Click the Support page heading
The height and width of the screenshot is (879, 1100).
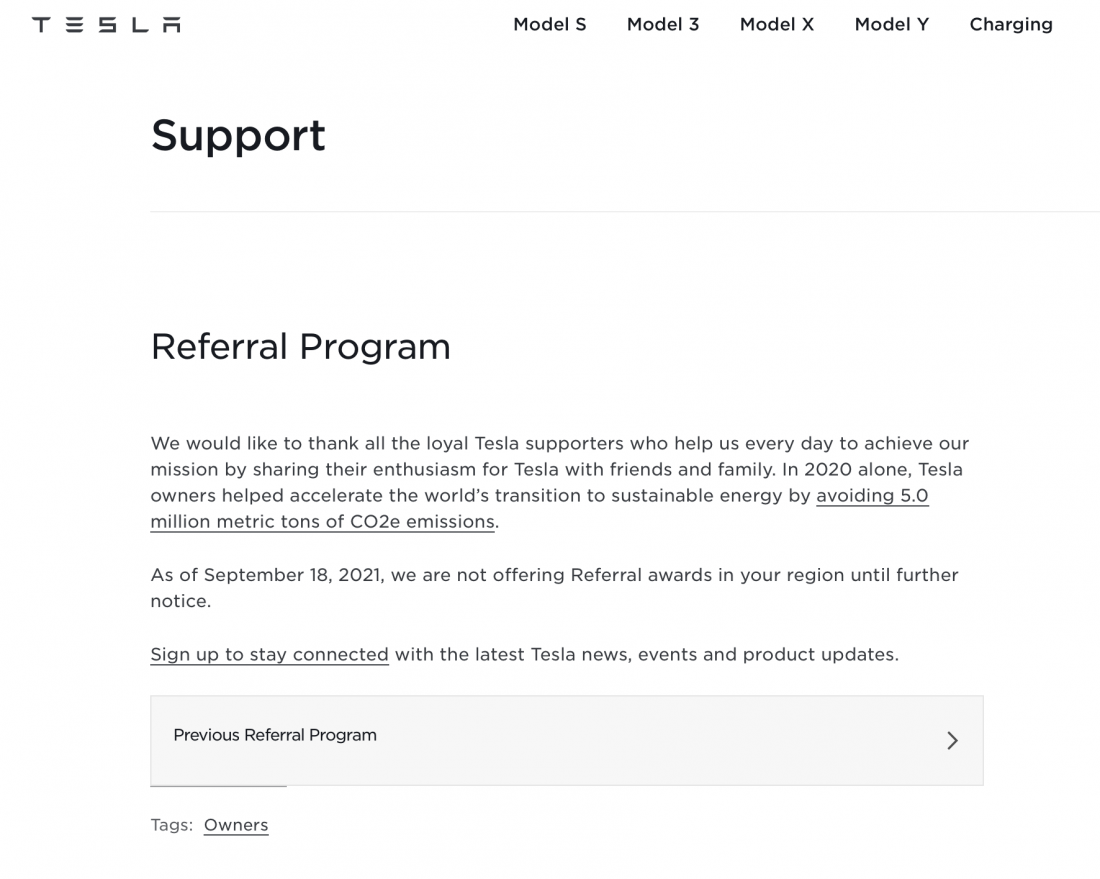pyautogui.click(x=238, y=135)
